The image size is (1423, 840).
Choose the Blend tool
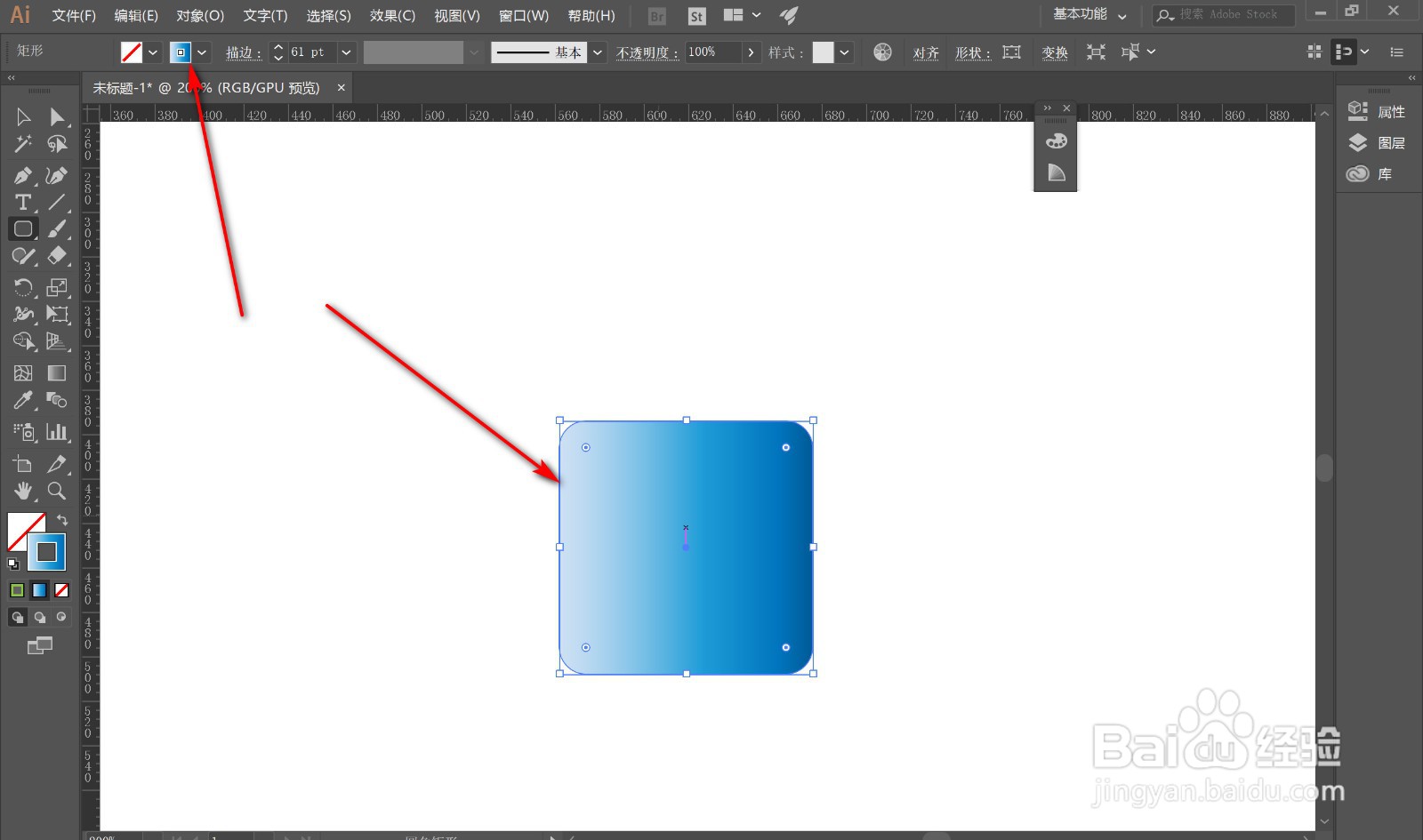(x=57, y=400)
